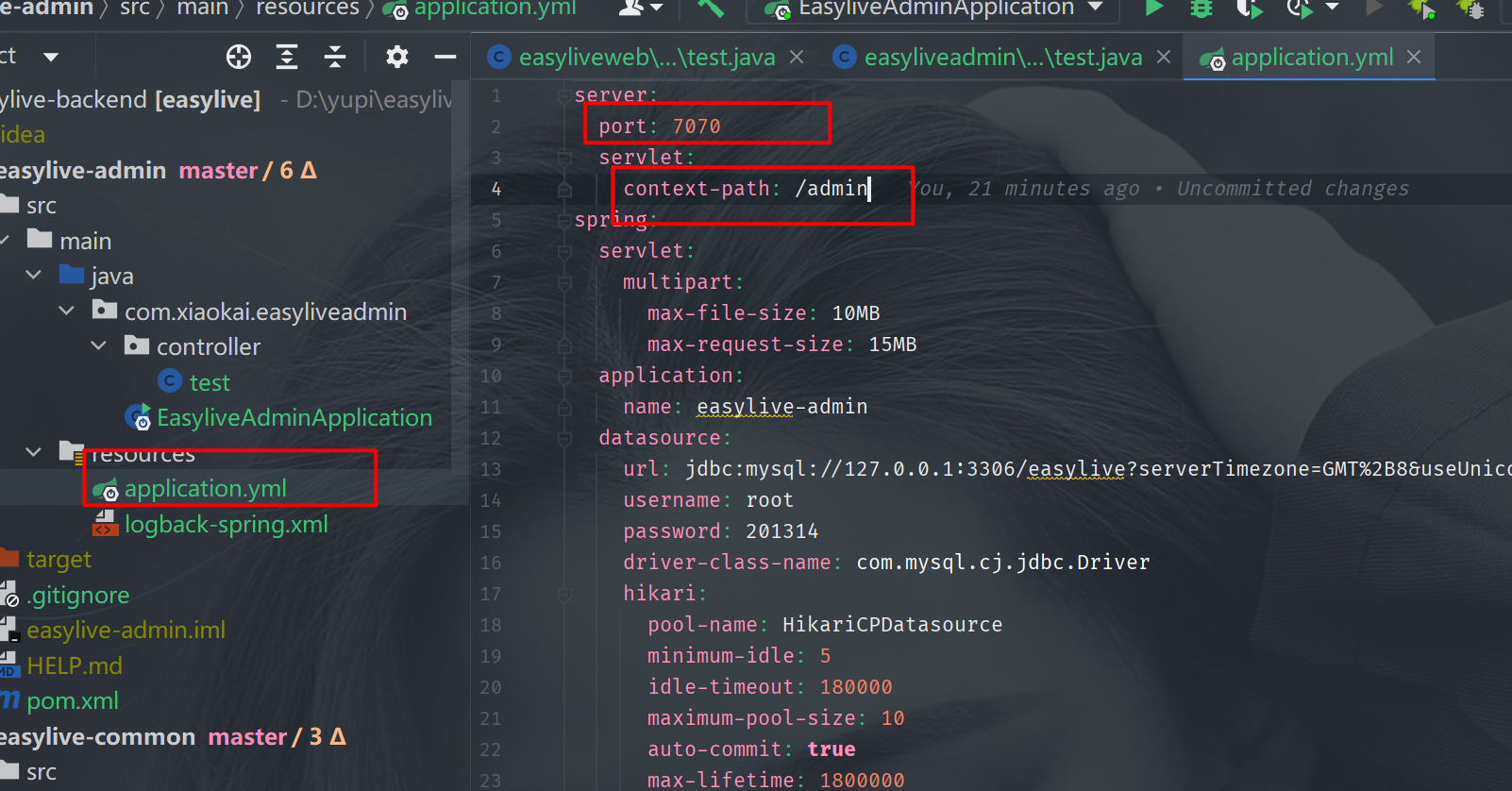The width and height of the screenshot is (1512, 791).
Task: Run EasyliveAdminApplication with the green play button
Action: point(1153,8)
